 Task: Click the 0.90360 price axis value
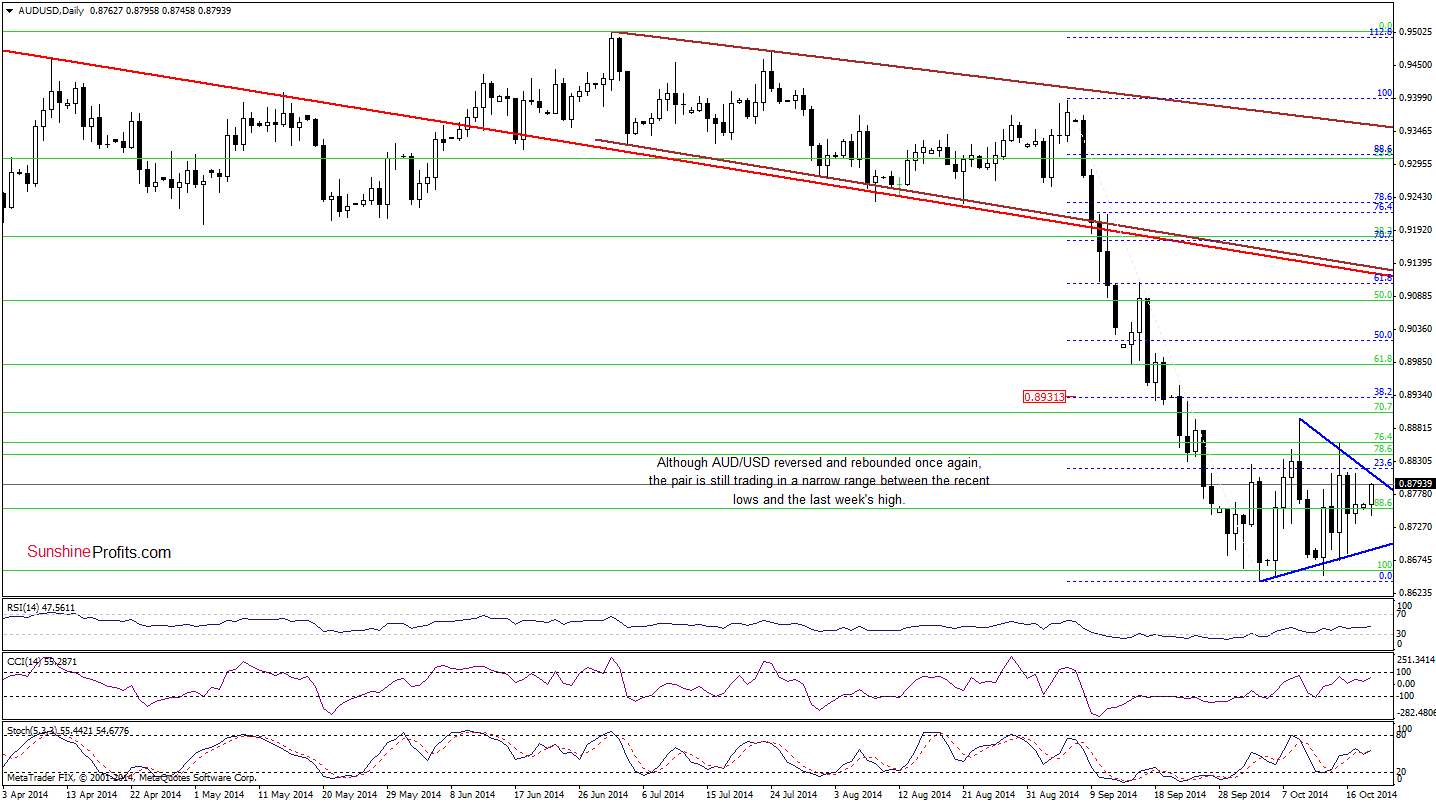pyautogui.click(x=1413, y=328)
